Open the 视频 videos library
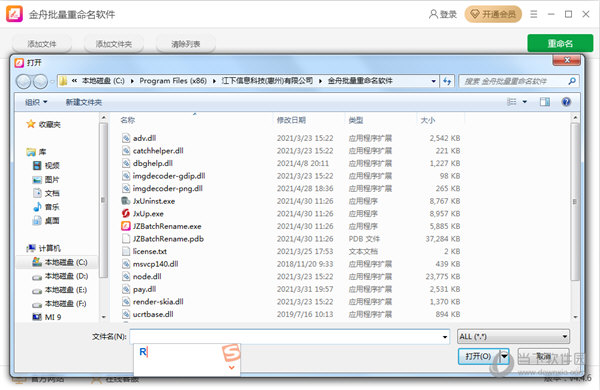 pyautogui.click(x=46, y=165)
